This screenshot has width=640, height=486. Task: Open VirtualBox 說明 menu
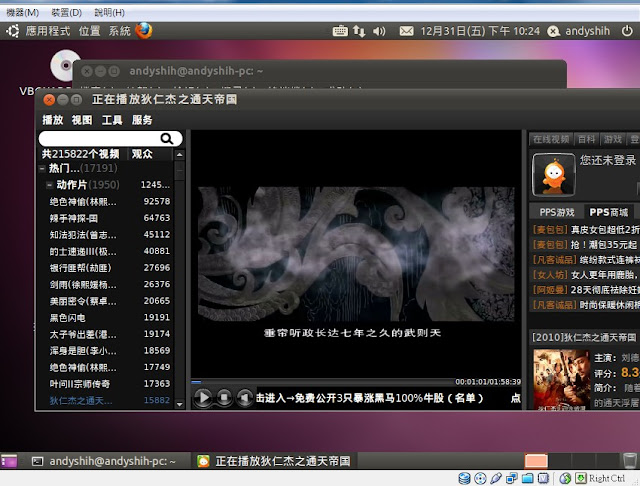click(x=109, y=13)
